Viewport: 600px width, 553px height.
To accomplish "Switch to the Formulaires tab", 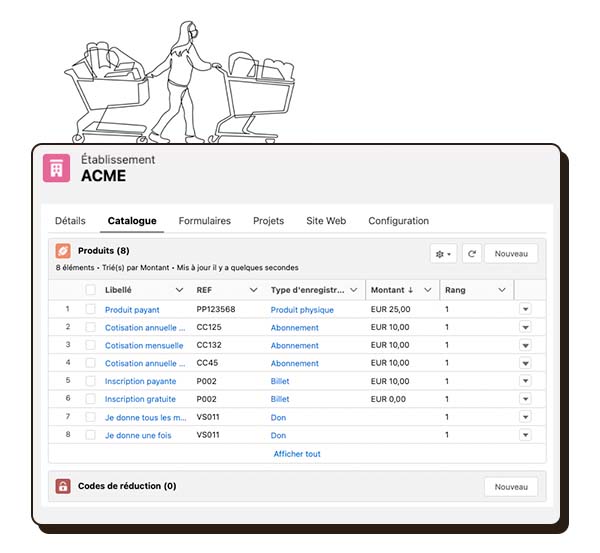I will [x=204, y=221].
